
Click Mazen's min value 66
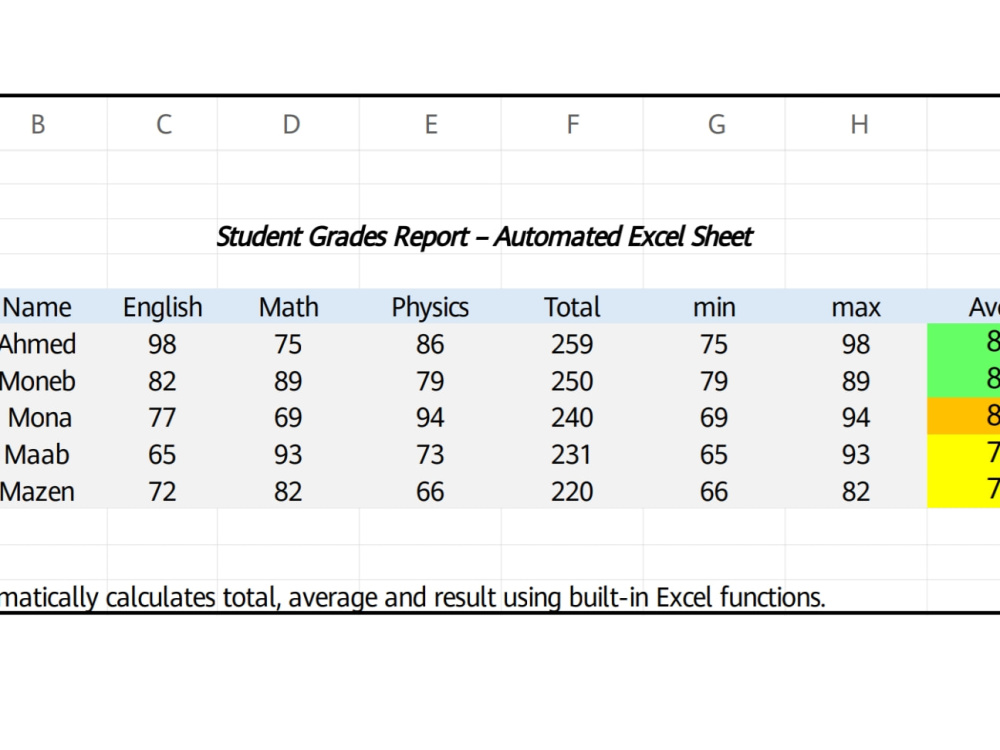714,491
